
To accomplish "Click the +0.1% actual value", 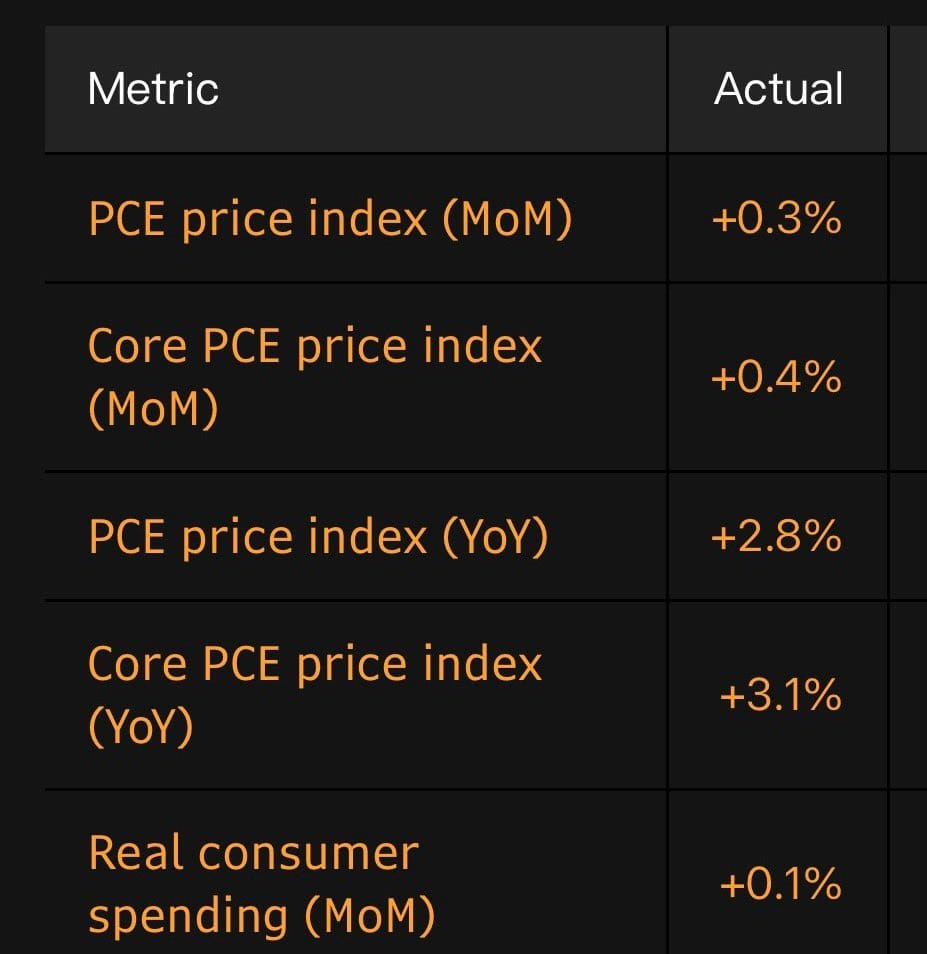I will click(780, 884).
